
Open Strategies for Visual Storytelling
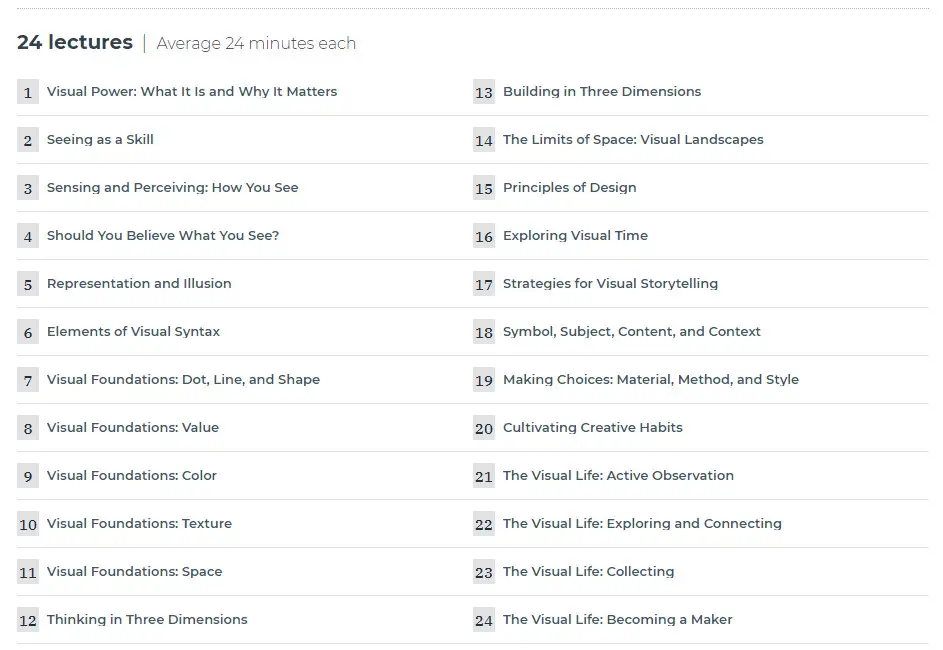(610, 283)
